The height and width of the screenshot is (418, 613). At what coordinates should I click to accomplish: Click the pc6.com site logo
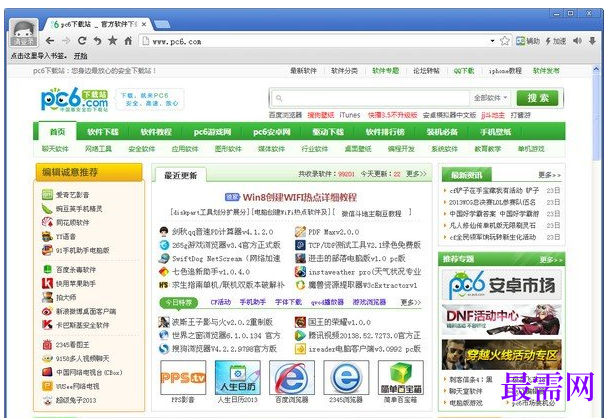point(74,99)
